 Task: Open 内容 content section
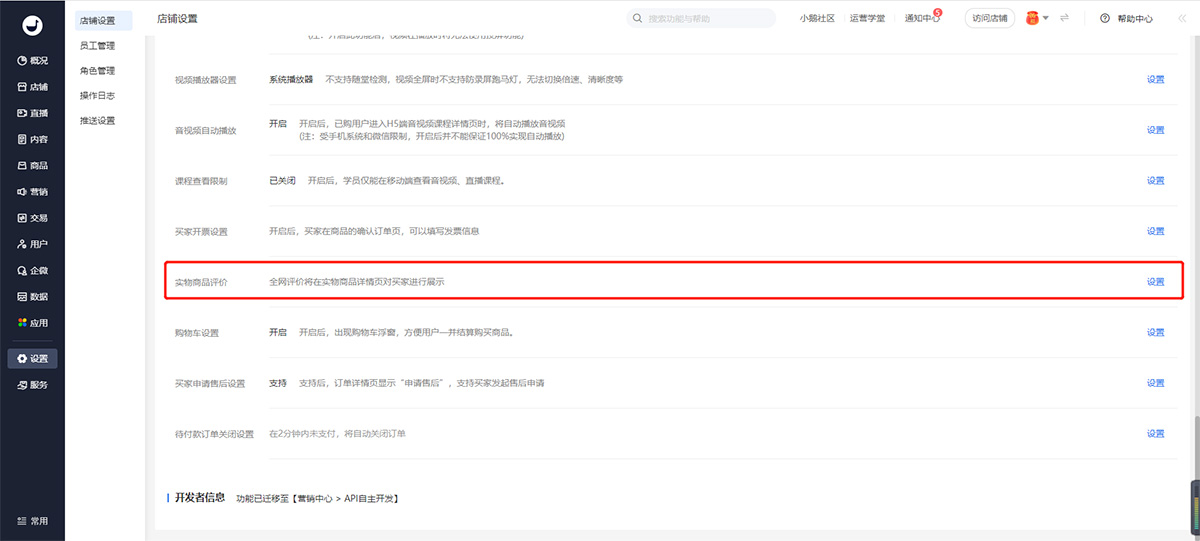pyautogui.click(x=32, y=139)
